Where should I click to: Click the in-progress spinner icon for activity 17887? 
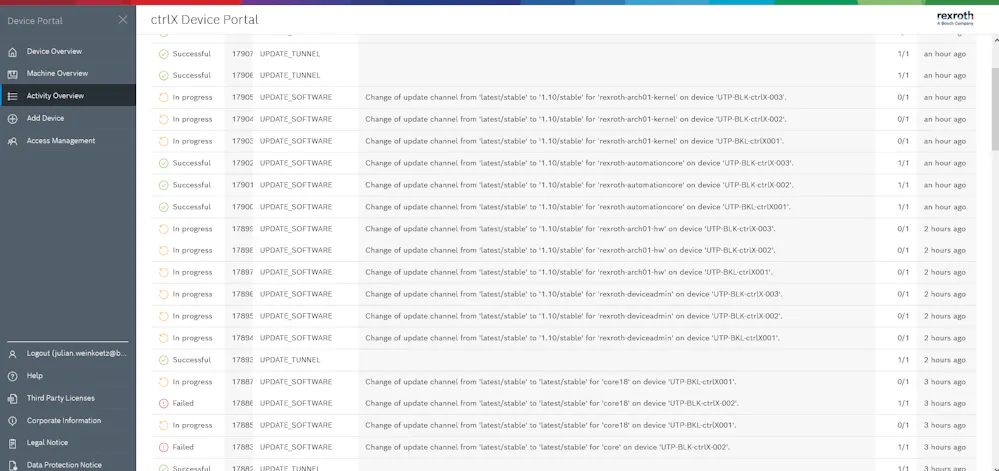(164, 382)
